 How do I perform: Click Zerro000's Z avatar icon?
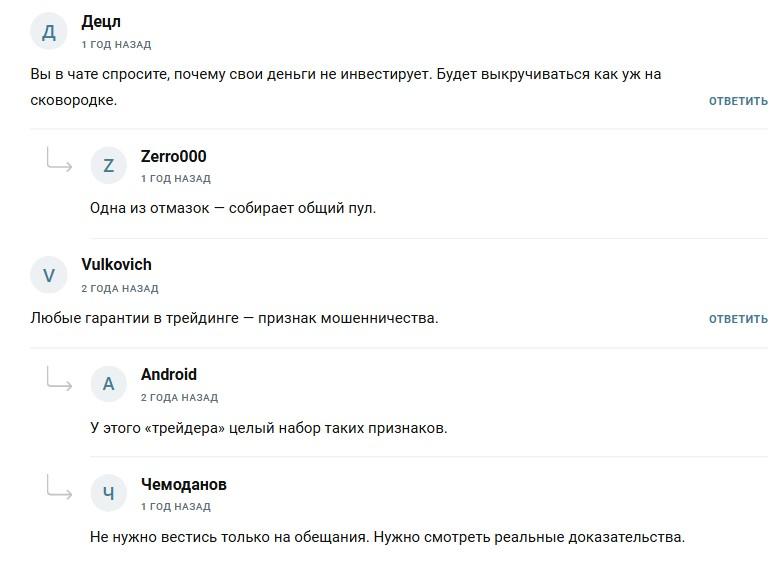109,166
